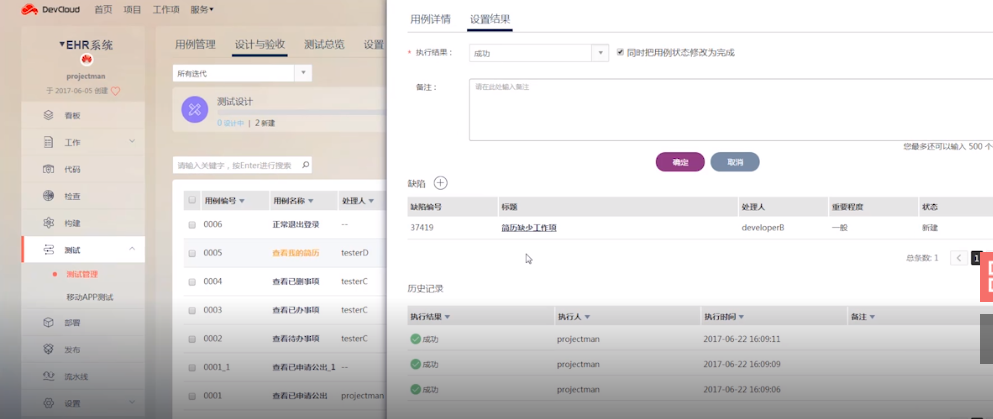The image size is (993, 419).
Task: Click the developerB handler cell
Action: (763, 228)
